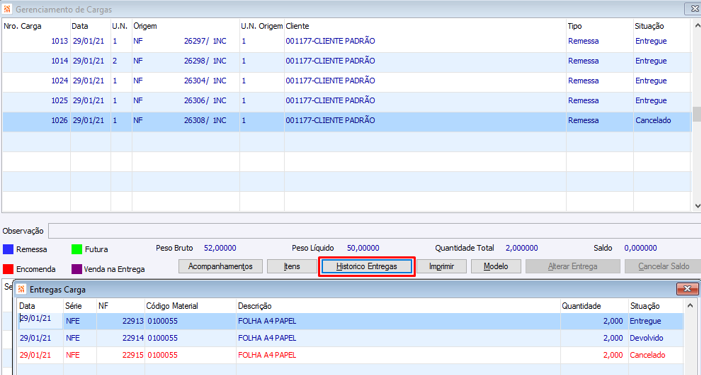
Task: Click the Origem column header
Action: (x=145, y=26)
